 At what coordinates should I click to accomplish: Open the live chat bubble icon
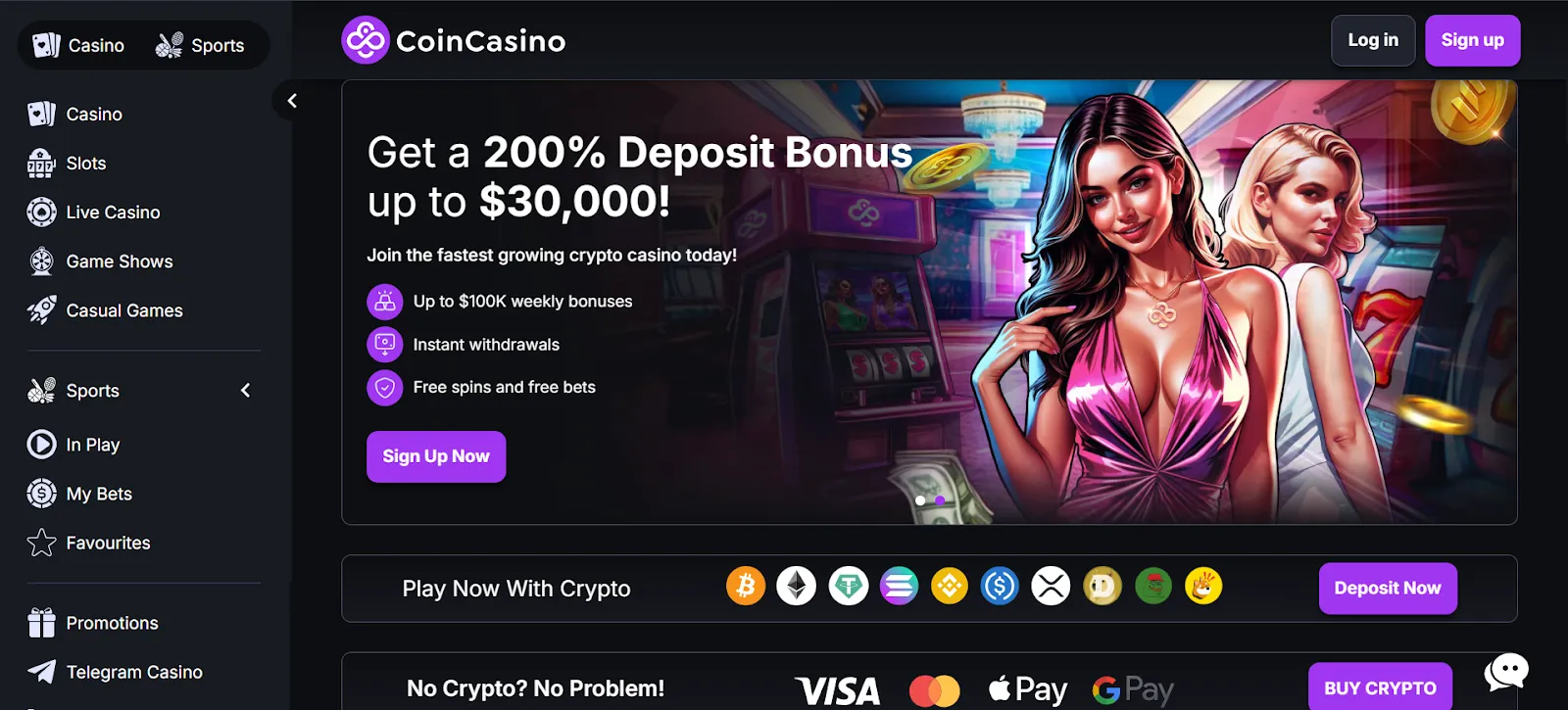[x=1506, y=672]
